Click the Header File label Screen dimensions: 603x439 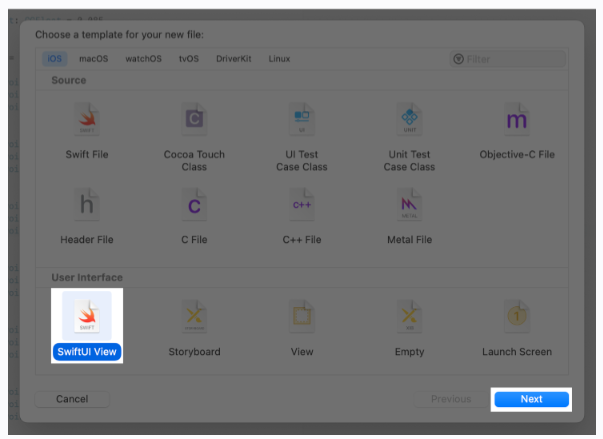pyautogui.click(x=87, y=240)
